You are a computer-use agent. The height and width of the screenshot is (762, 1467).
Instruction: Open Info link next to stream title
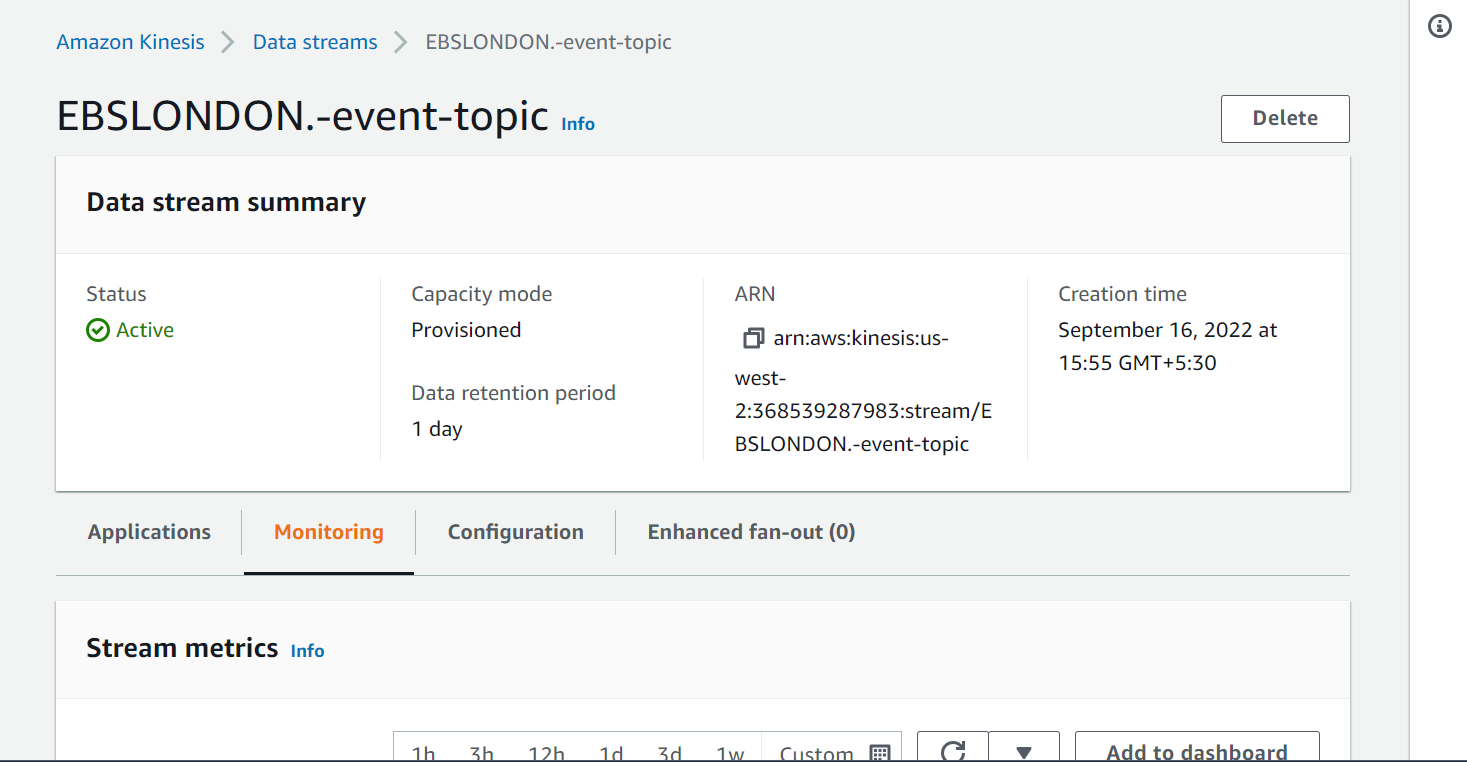pos(578,124)
